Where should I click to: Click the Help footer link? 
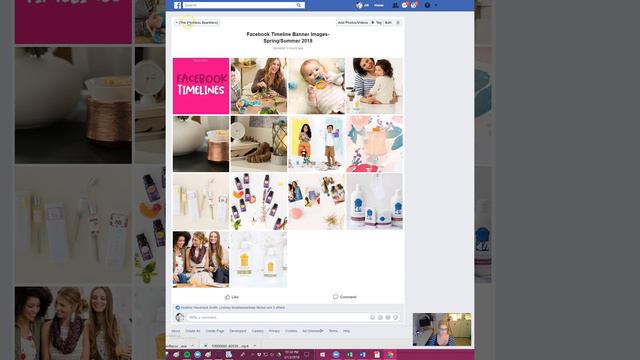346,331
